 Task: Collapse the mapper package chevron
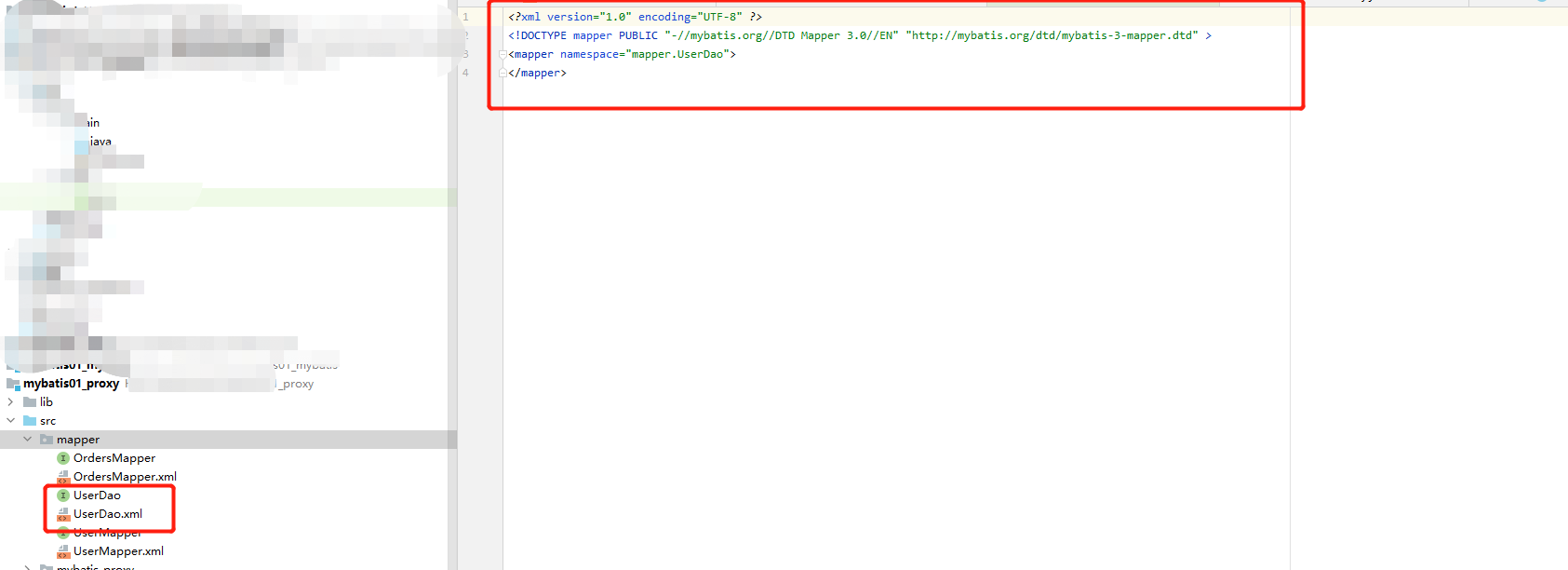pyautogui.click(x=27, y=440)
